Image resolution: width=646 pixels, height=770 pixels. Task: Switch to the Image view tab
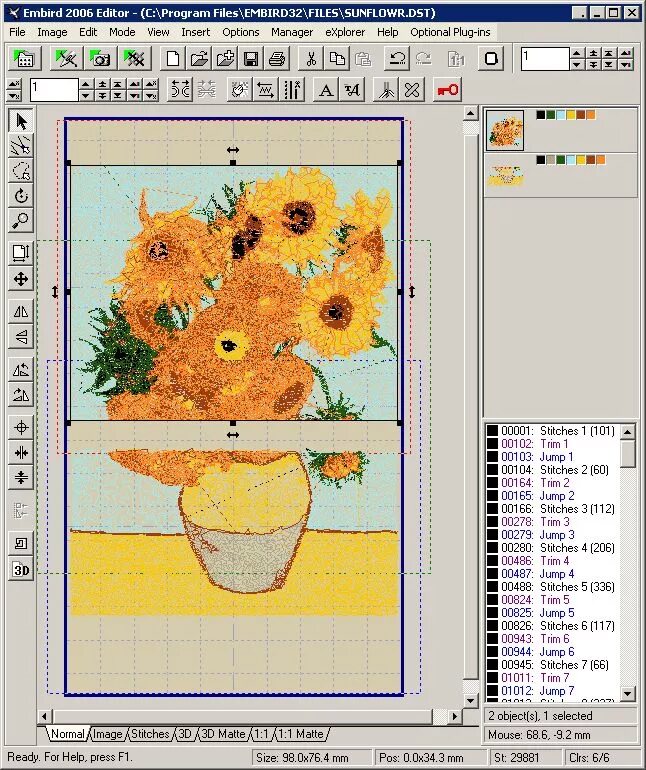[108, 734]
